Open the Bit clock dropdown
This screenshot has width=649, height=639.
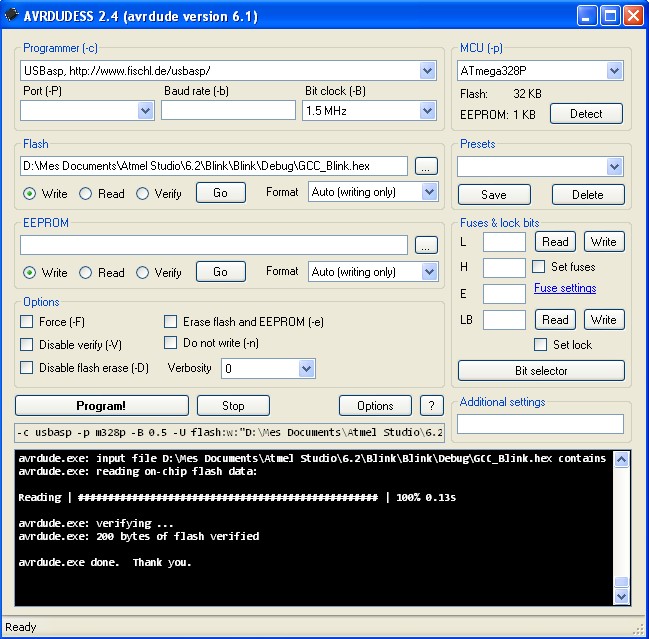click(x=428, y=111)
